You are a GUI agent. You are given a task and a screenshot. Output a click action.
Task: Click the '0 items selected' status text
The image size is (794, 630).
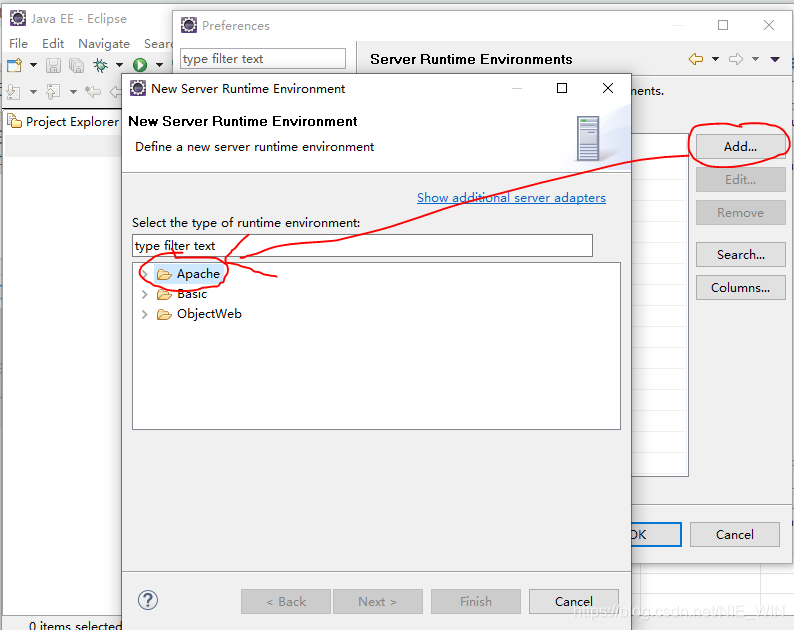(x=75, y=625)
